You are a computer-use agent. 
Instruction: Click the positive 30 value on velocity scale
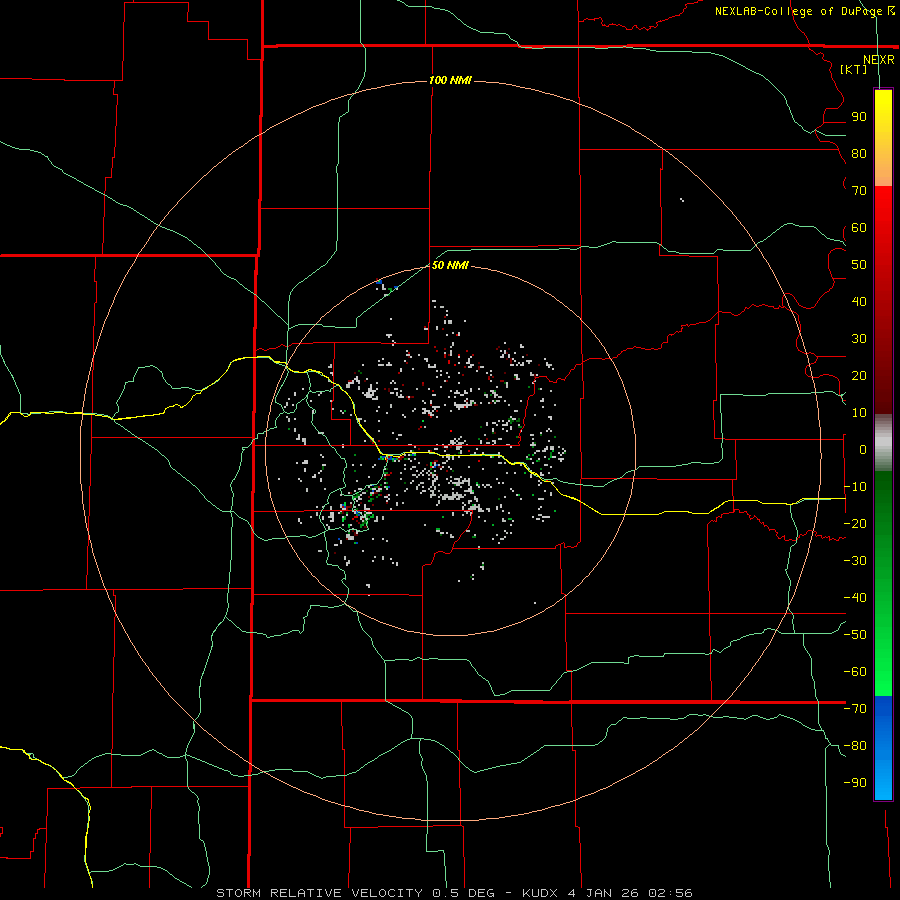859,339
